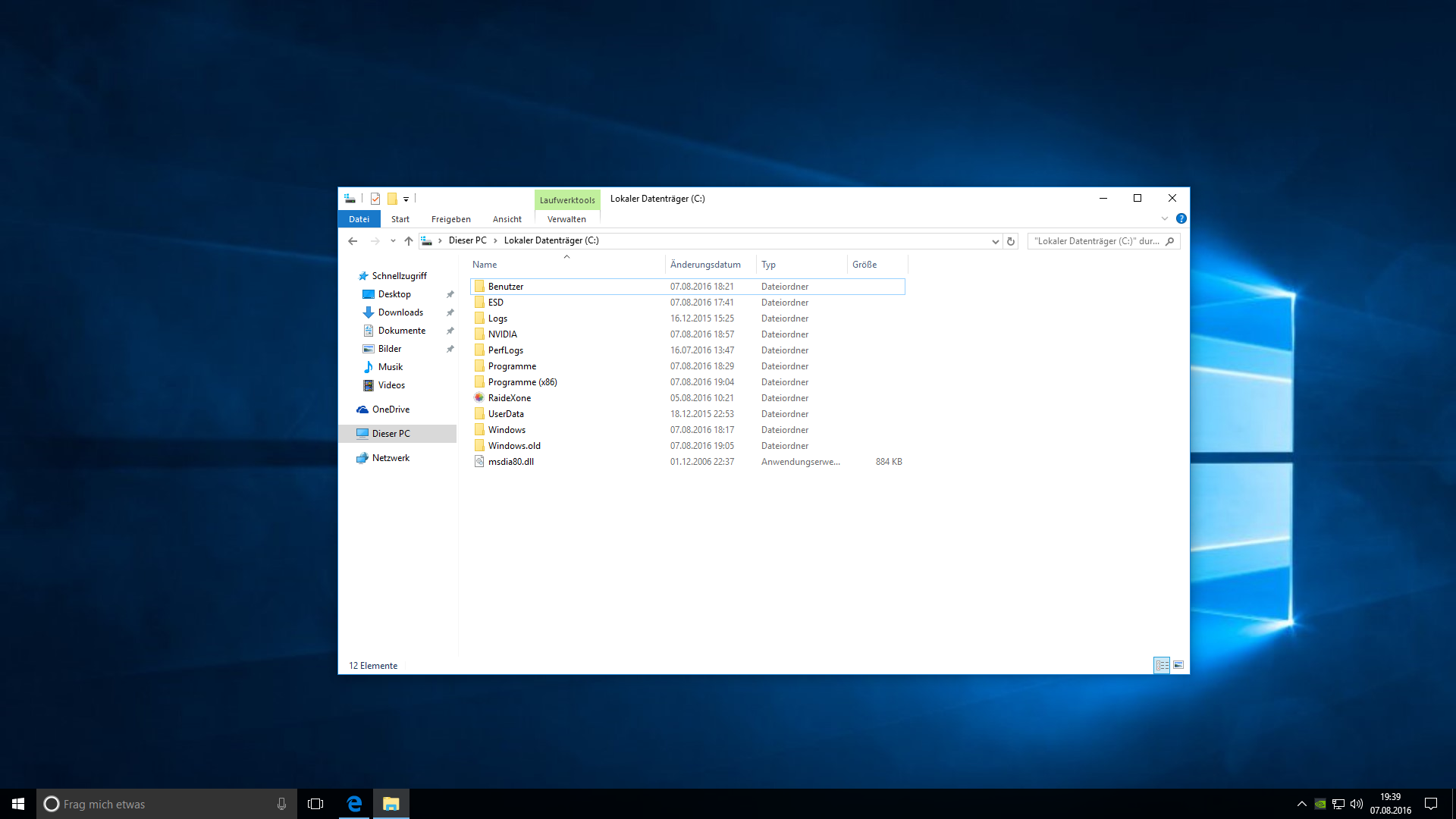Open the recent locations dropdown arrow

[393, 241]
